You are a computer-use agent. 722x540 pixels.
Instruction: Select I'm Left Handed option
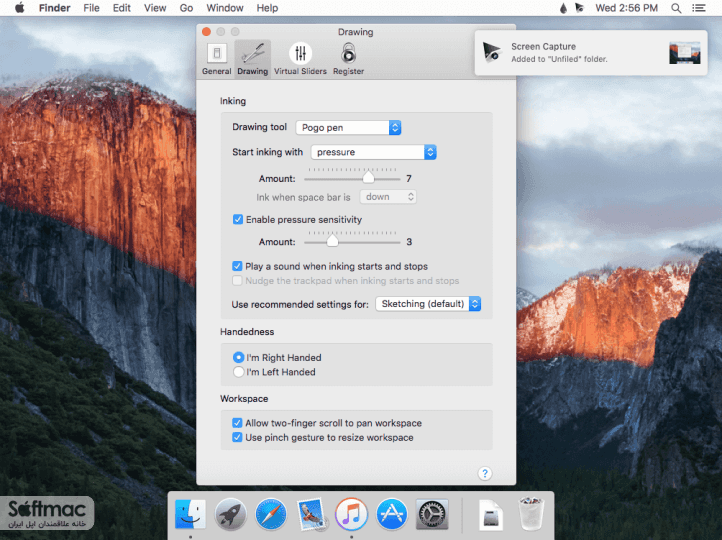238,372
